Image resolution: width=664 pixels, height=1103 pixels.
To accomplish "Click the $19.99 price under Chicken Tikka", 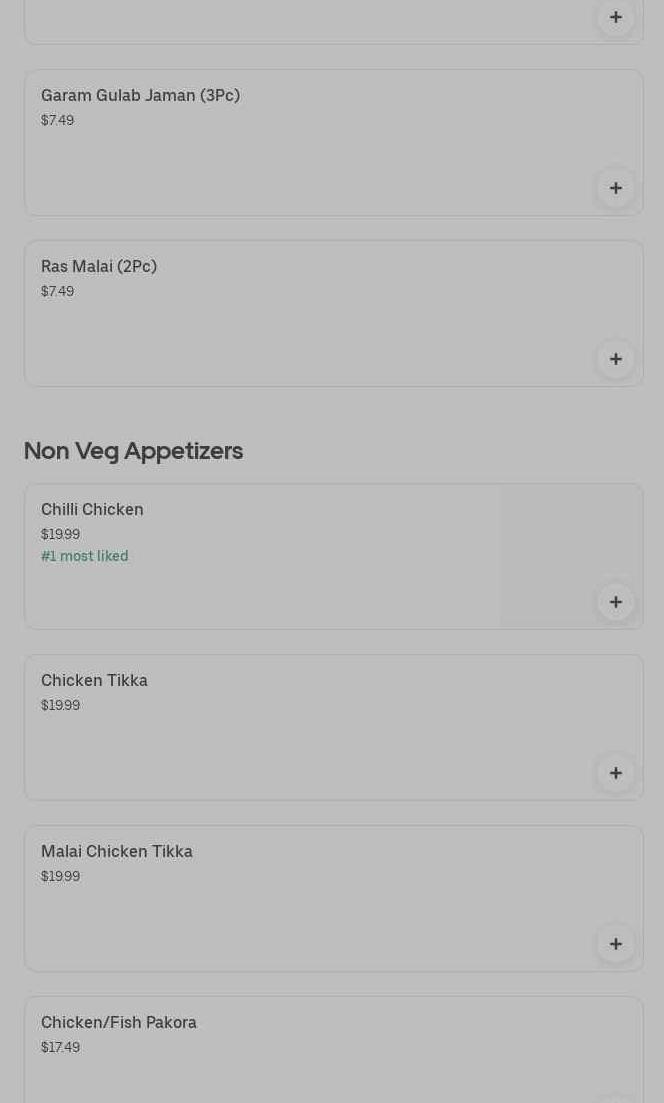I will coord(60,705).
